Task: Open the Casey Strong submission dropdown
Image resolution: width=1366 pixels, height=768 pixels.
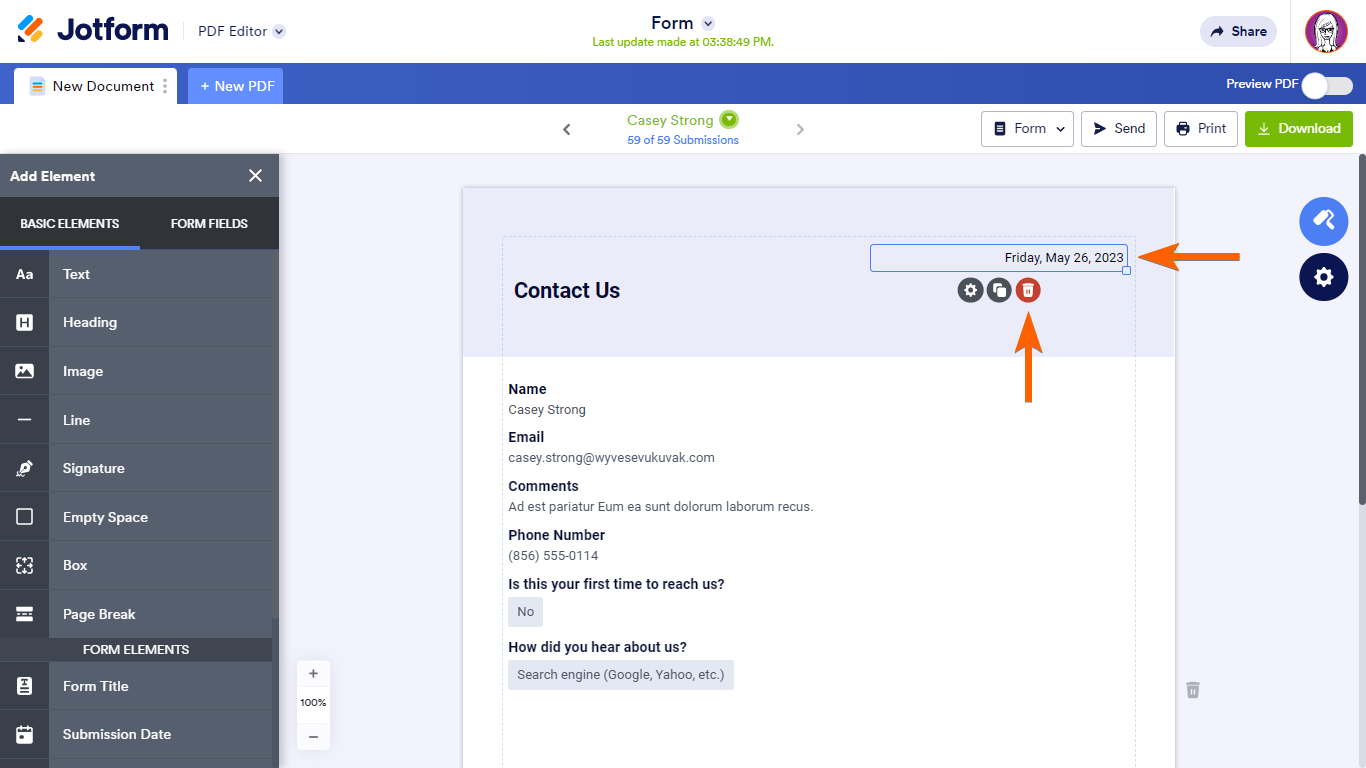Action: [x=729, y=120]
